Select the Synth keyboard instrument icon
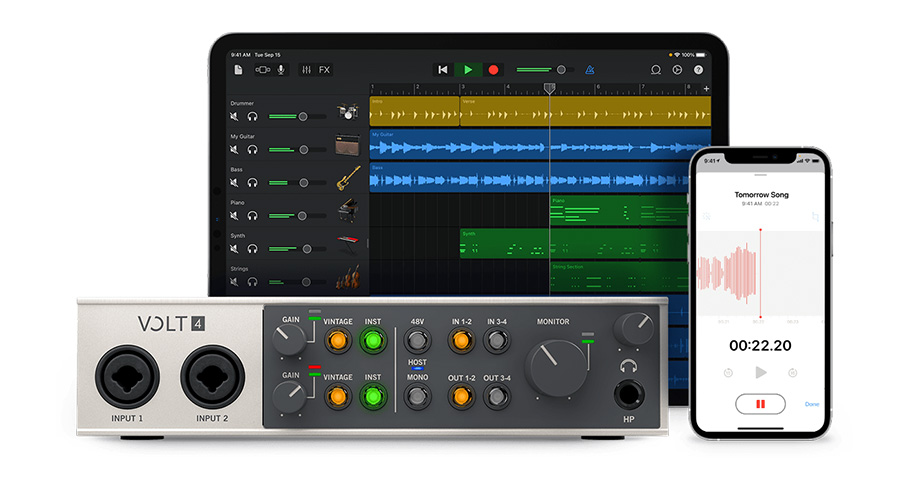910x490 pixels. click(348, 244)
